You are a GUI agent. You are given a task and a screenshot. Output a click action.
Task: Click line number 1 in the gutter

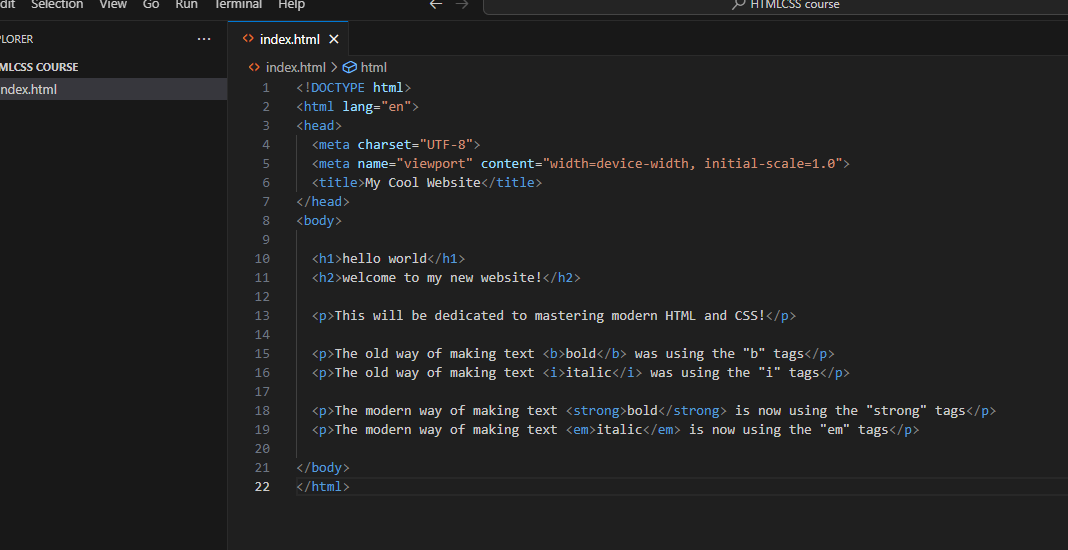pos(266,88)
